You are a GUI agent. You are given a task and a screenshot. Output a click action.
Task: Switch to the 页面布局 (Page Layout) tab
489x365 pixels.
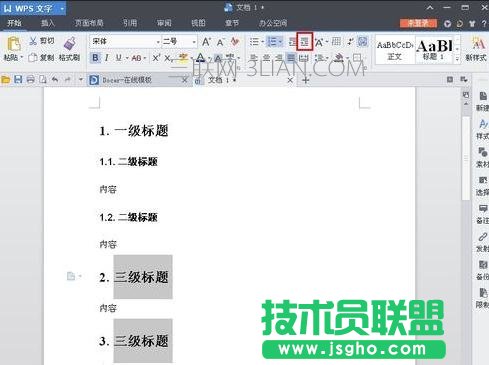point(89,23)
